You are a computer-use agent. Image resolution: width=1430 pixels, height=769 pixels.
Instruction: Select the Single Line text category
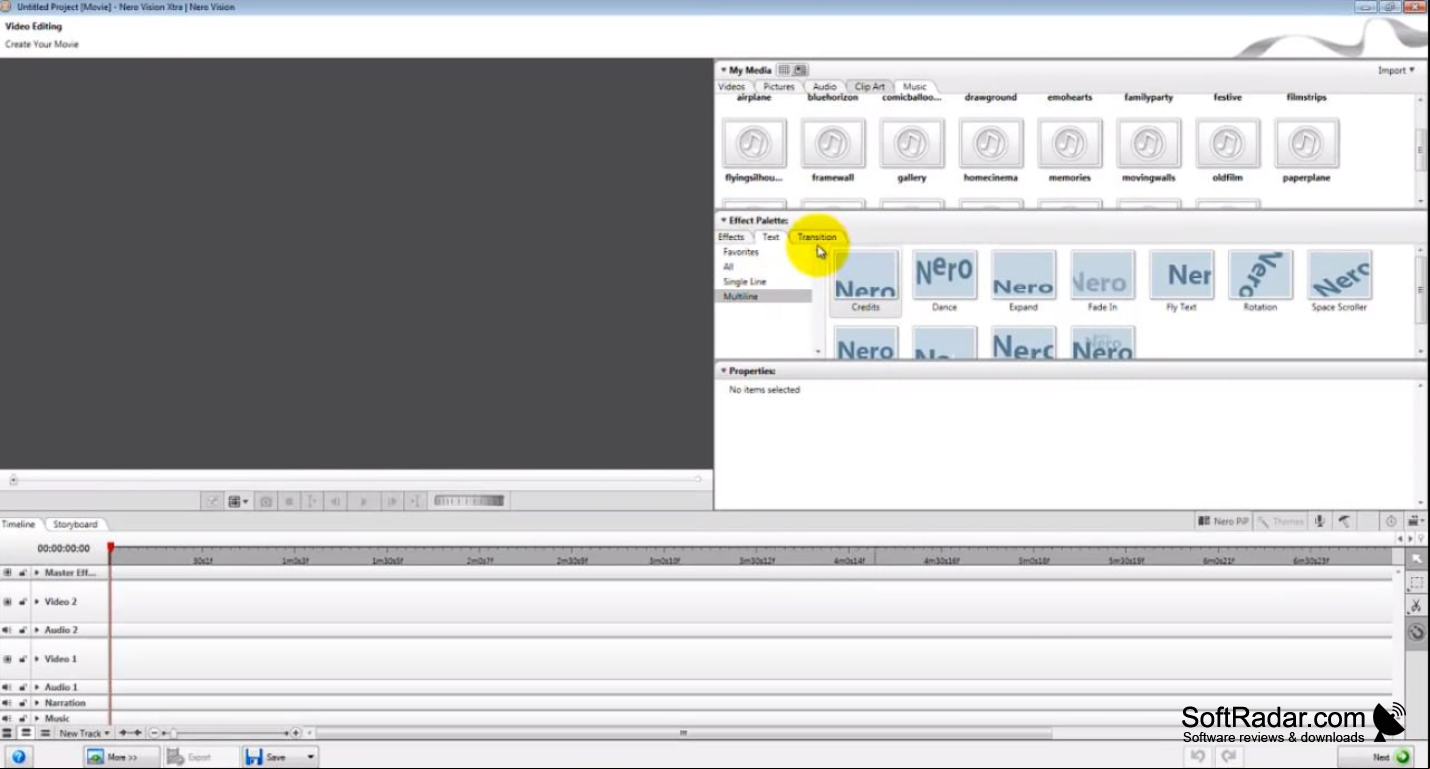(x=745, y=282)
